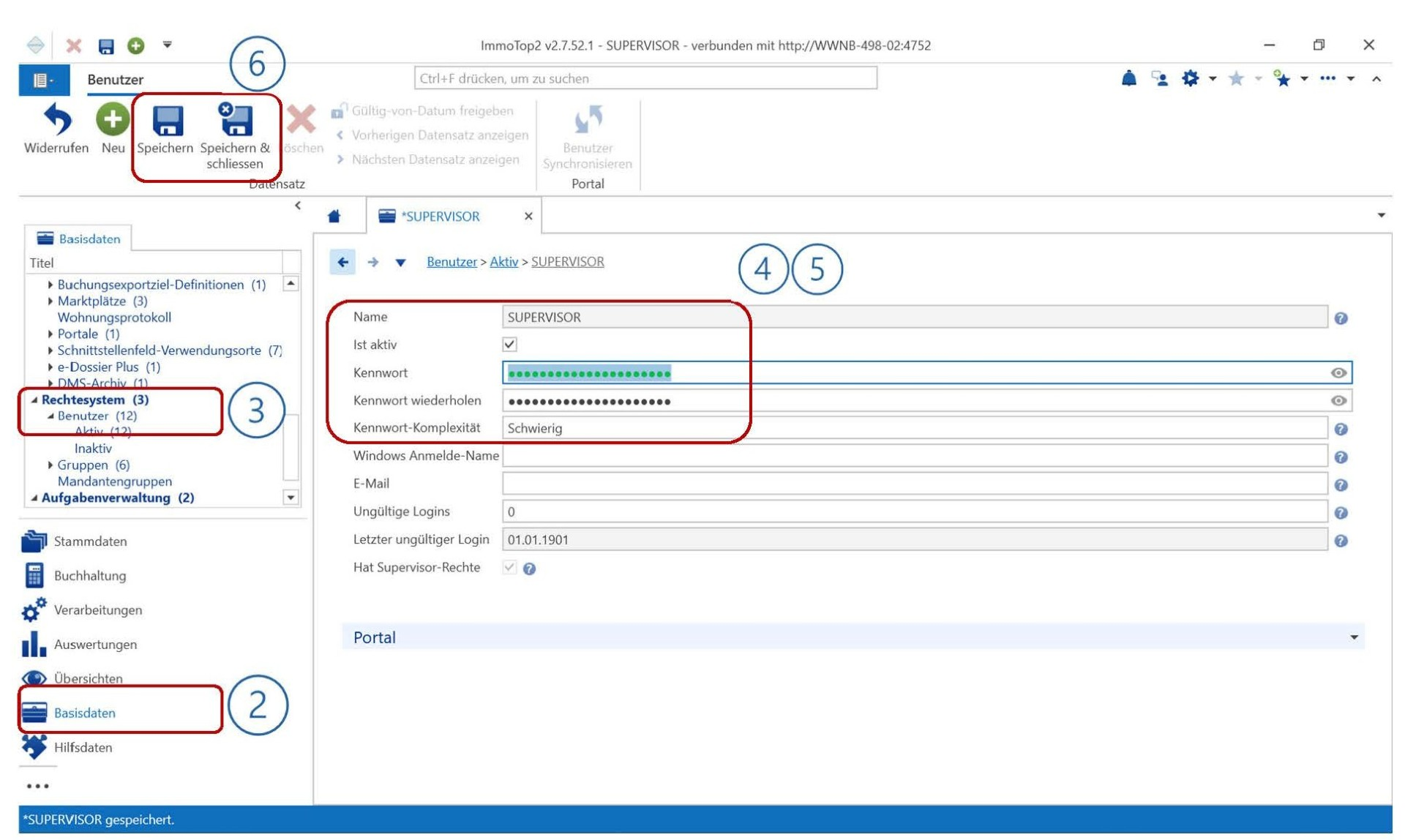The image size is (1405, 840).
Task: Click Speichern & schliessen icon
Action: click(x=236, y=120)
